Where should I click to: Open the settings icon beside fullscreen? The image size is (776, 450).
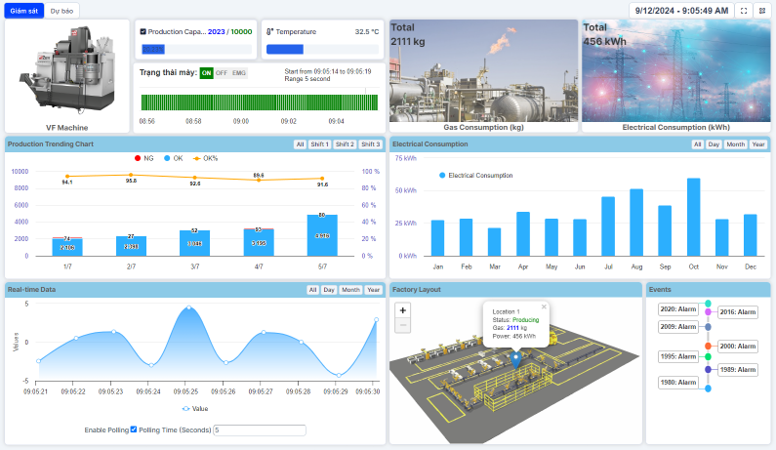[763, 10]
